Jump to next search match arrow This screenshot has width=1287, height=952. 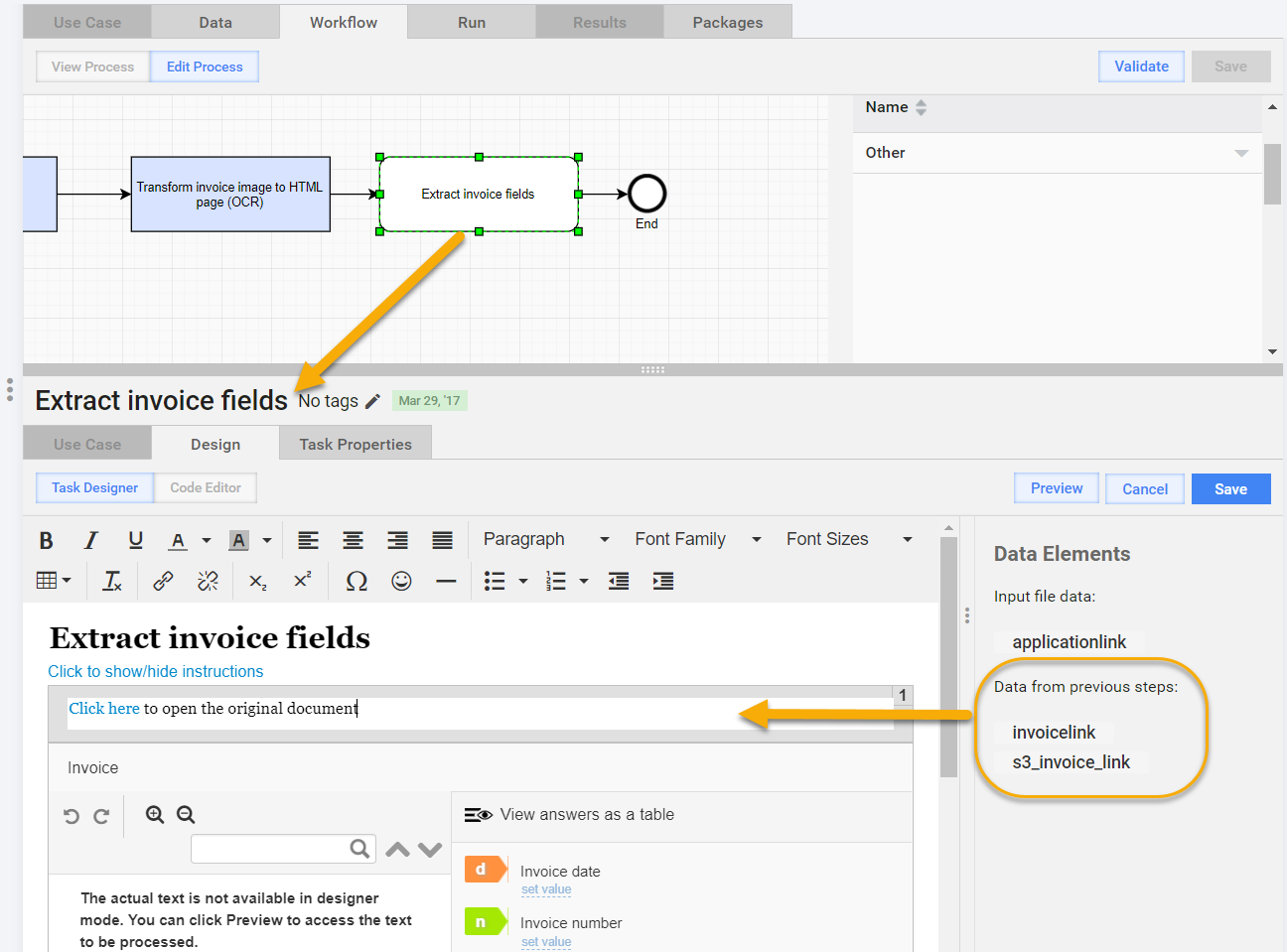click(430, 850)
